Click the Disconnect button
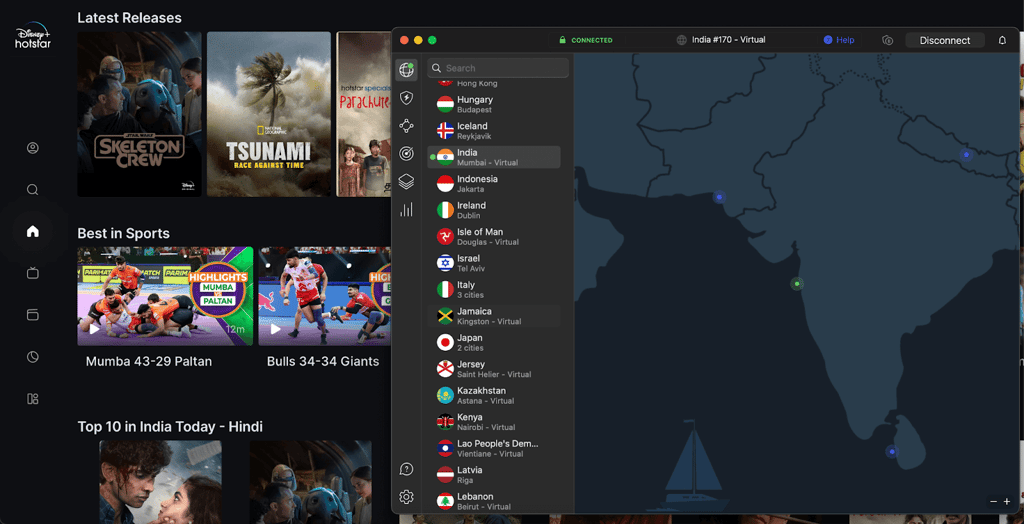This screenshot has width=1024, height=524. point(944,41)
